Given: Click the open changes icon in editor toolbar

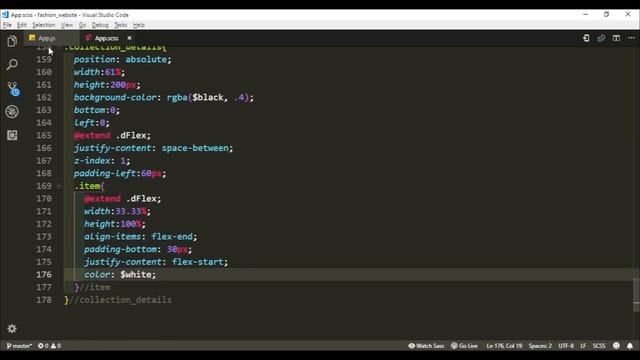Looking at the screenshot, I should 586,38.
